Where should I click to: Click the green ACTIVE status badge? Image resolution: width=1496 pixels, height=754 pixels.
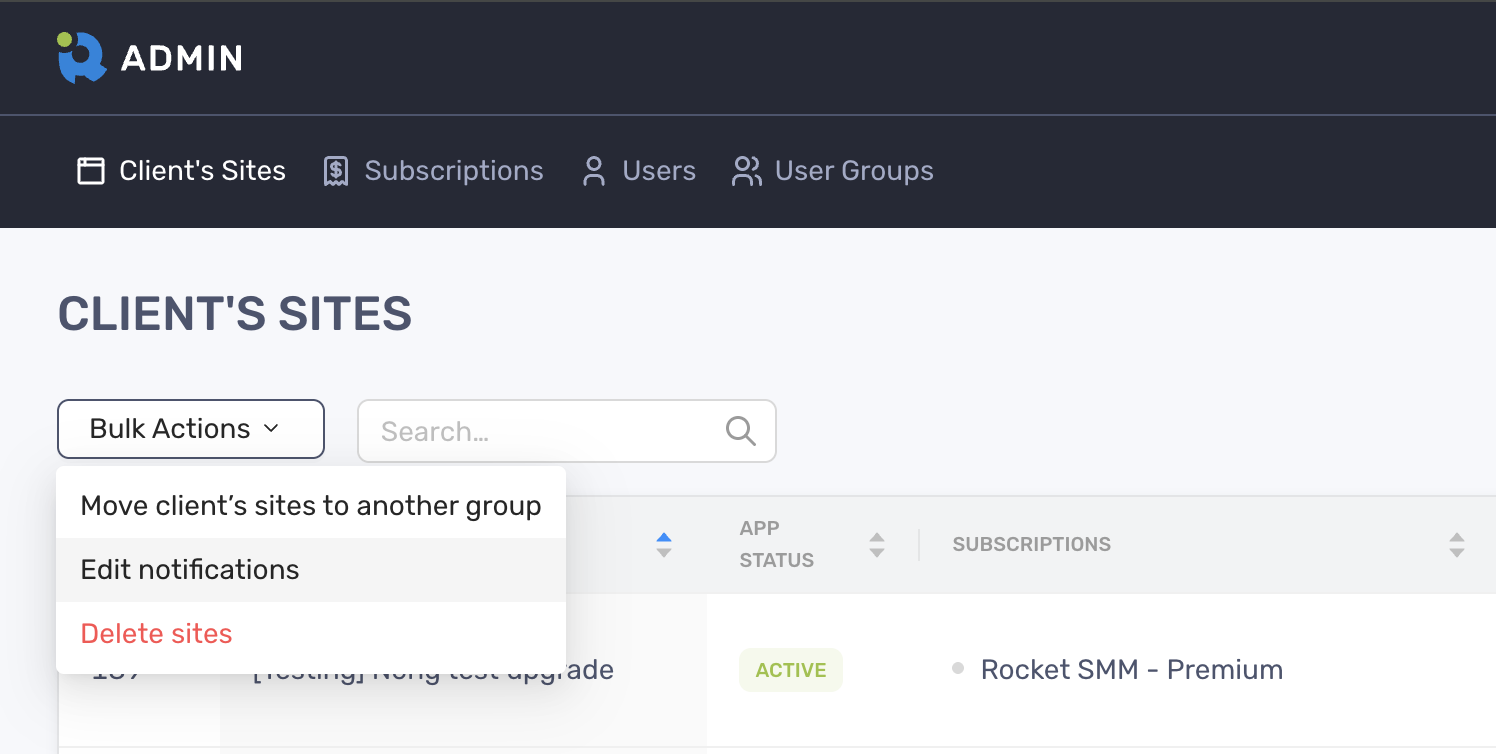[x=790, y=670]
